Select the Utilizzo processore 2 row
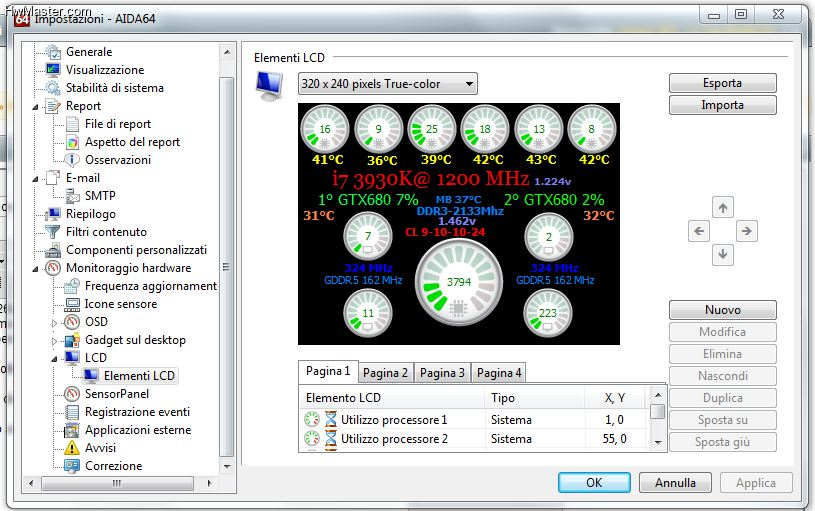Viewport: 815px width, 511px height. click(x=474, y=439)
